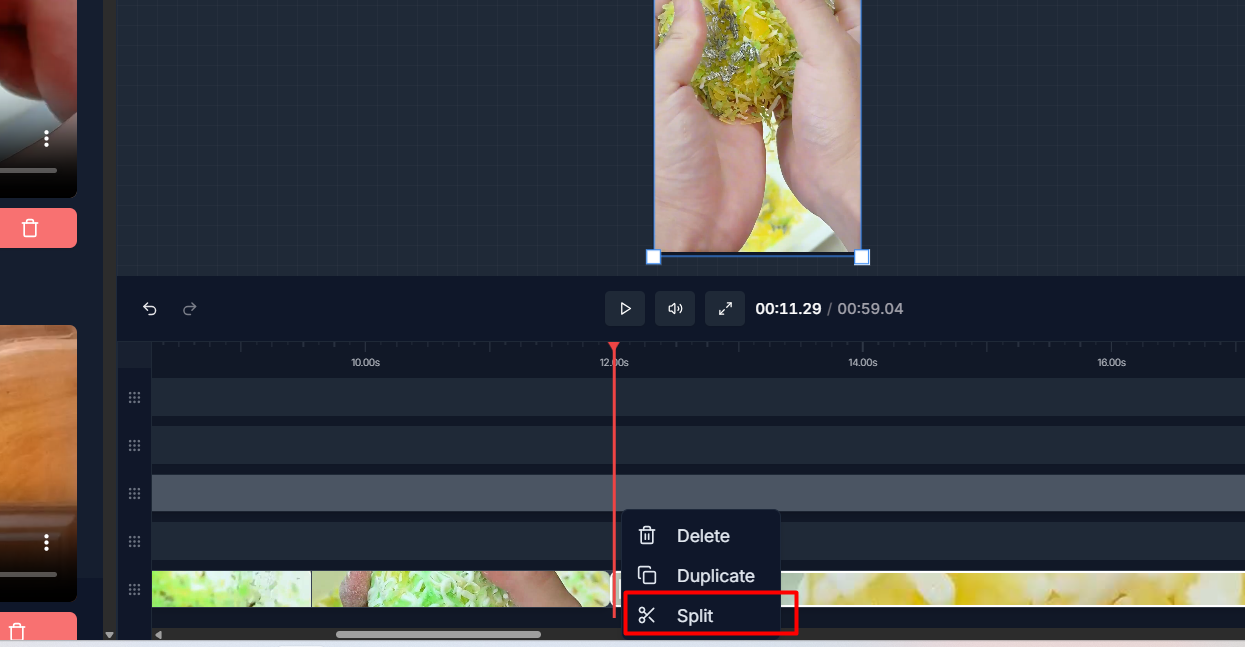Viewport: 1245px width, 647px height.
Task: Click the 10.00s mark on the ruler
Action: click(x=366, y=362)
